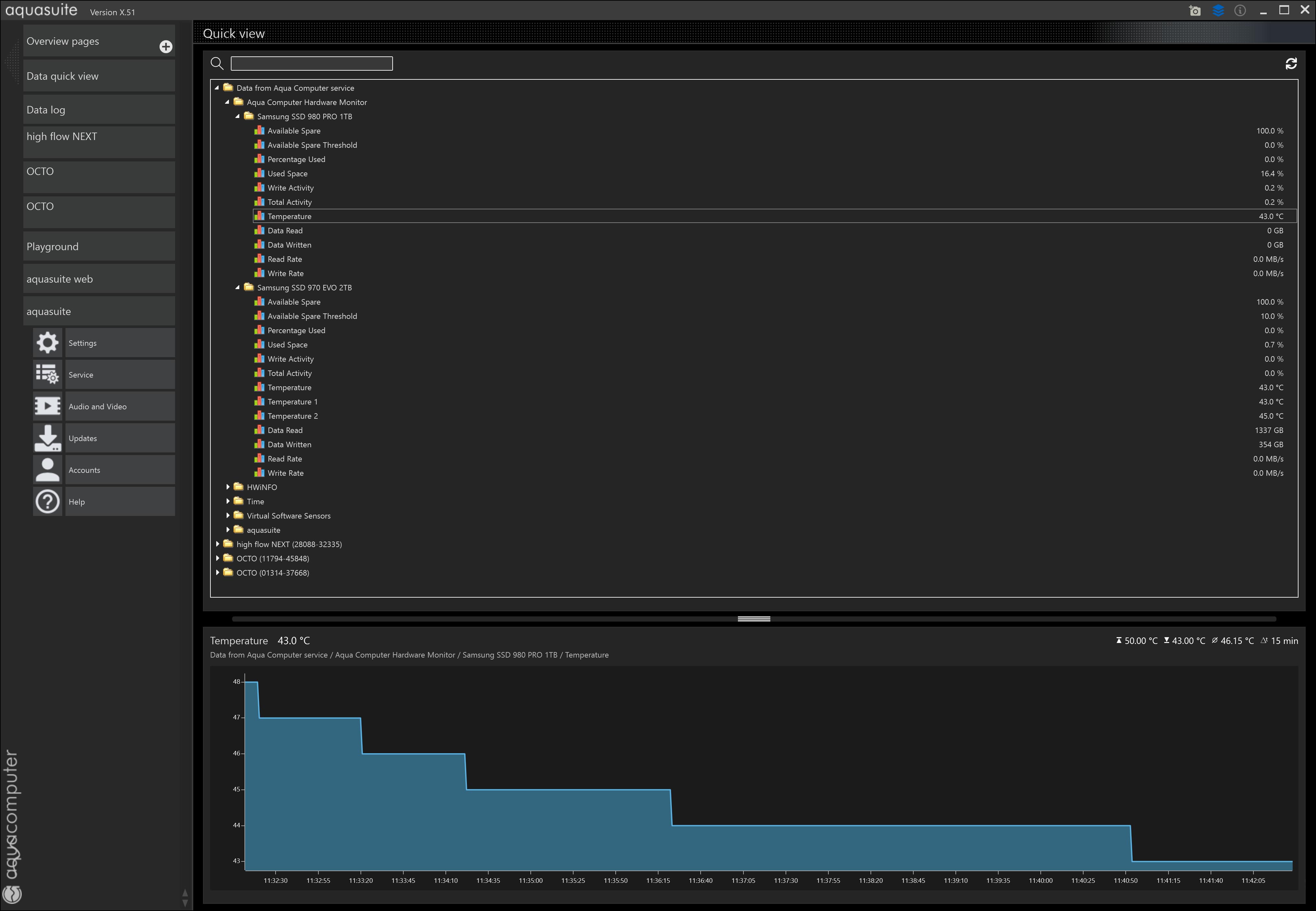Expand OCTO (11794-45848) tree node
This screenshot has width=1316, height=911.
218,558
